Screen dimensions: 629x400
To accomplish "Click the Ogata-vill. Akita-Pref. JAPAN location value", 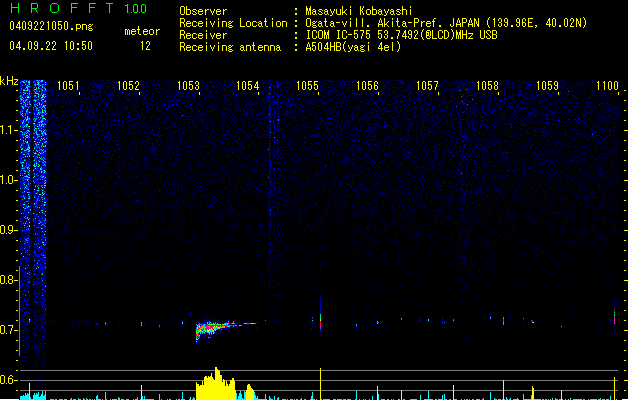I will (x=446, y=23).
